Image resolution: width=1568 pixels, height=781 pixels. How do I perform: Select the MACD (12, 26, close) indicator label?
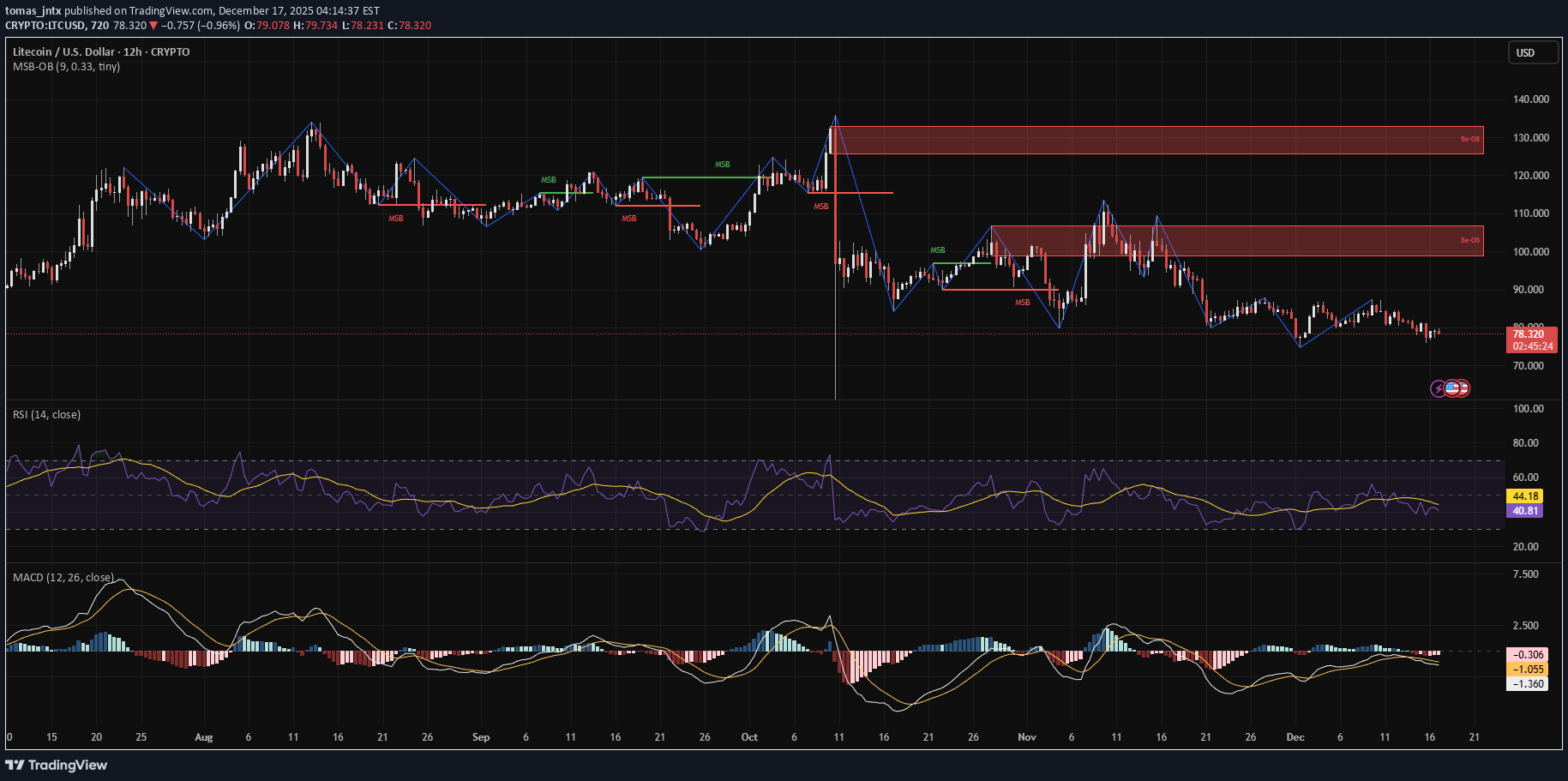(63, 578)
